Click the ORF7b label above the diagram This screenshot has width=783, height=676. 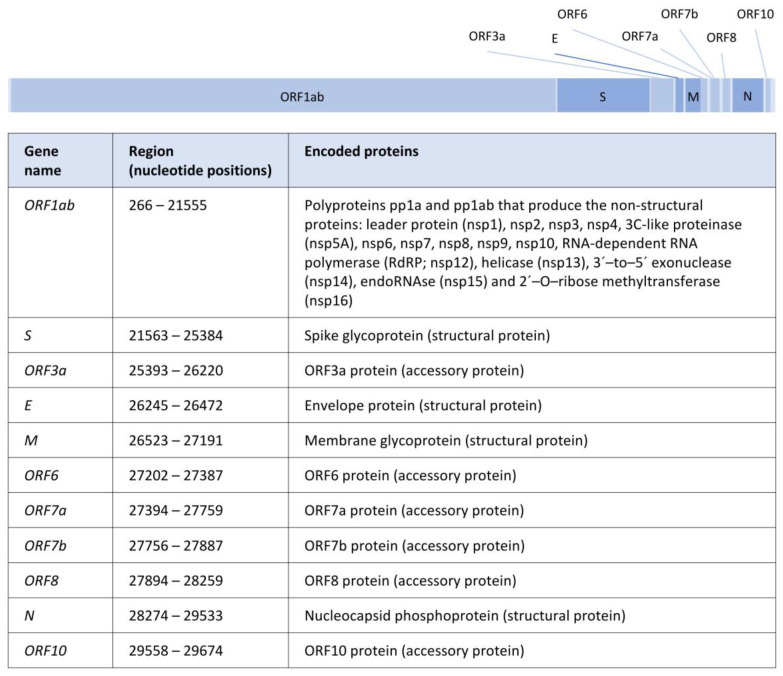[680, 14]
